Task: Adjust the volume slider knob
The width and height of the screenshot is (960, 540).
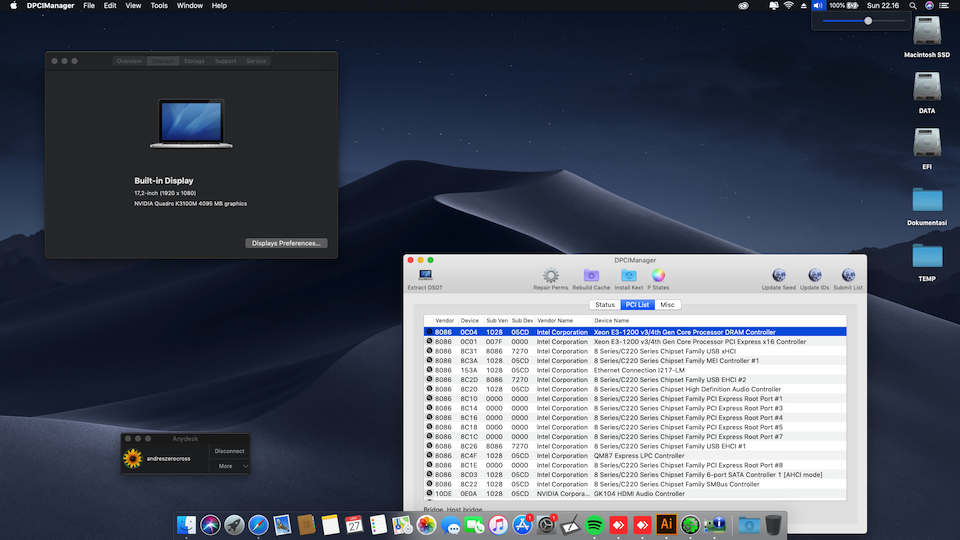Action: (x=868, y=21)
